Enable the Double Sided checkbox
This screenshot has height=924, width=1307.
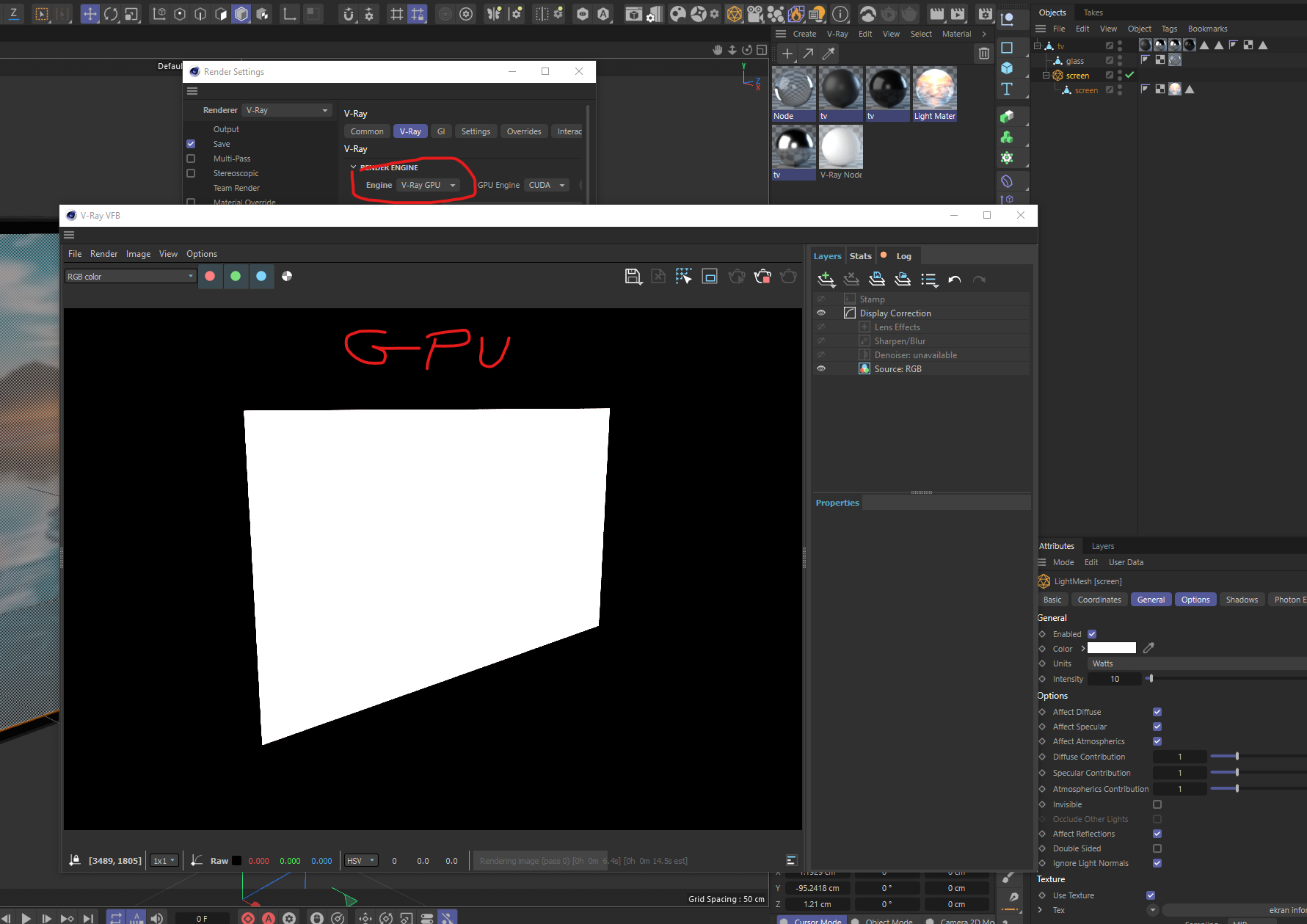1157,848
